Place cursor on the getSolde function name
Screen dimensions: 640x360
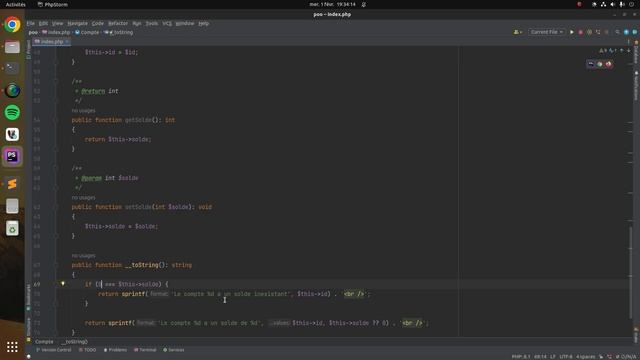point(138,120)
